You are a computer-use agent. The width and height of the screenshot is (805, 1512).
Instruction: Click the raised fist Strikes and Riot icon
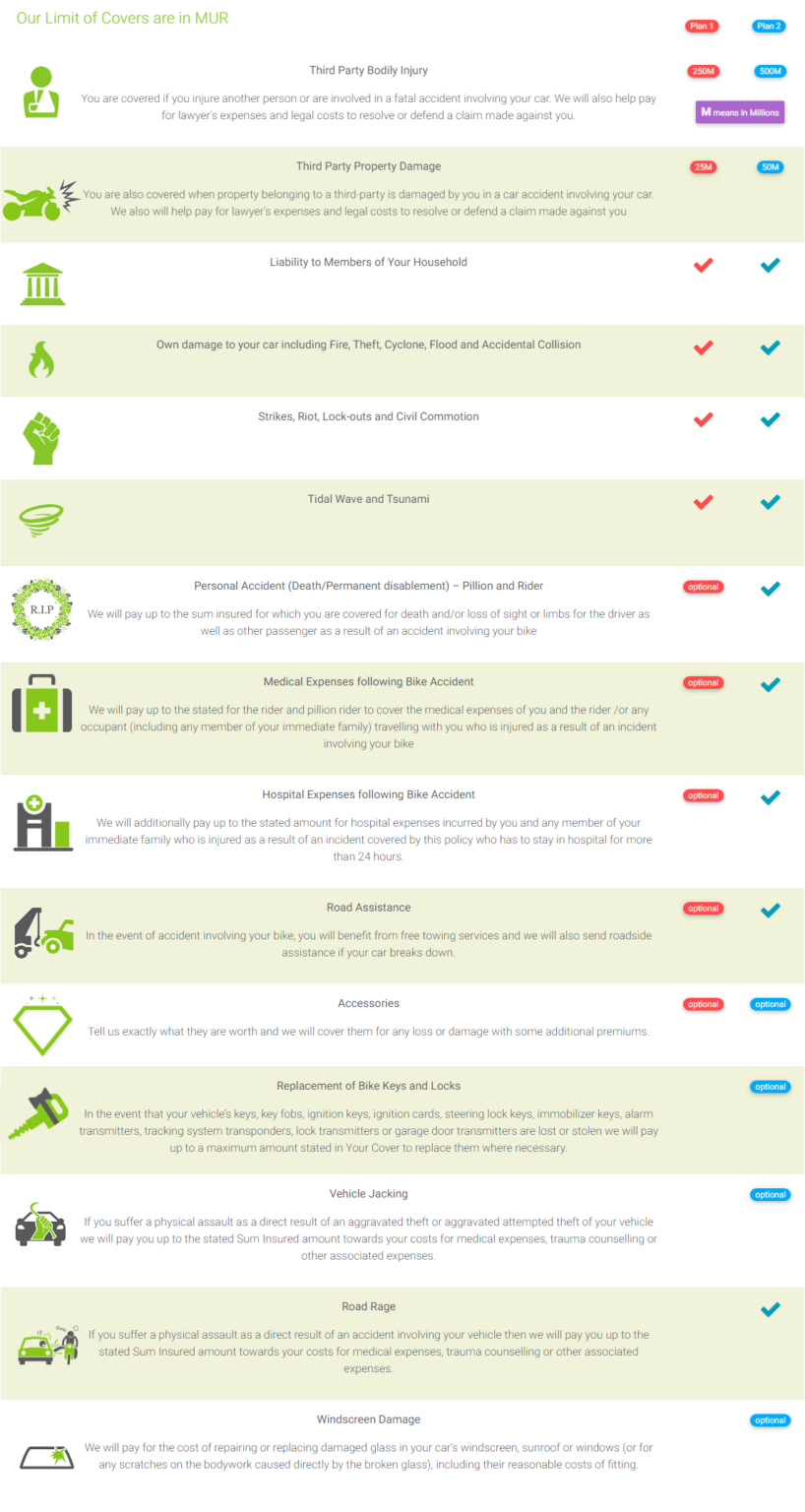click(41, 439)
